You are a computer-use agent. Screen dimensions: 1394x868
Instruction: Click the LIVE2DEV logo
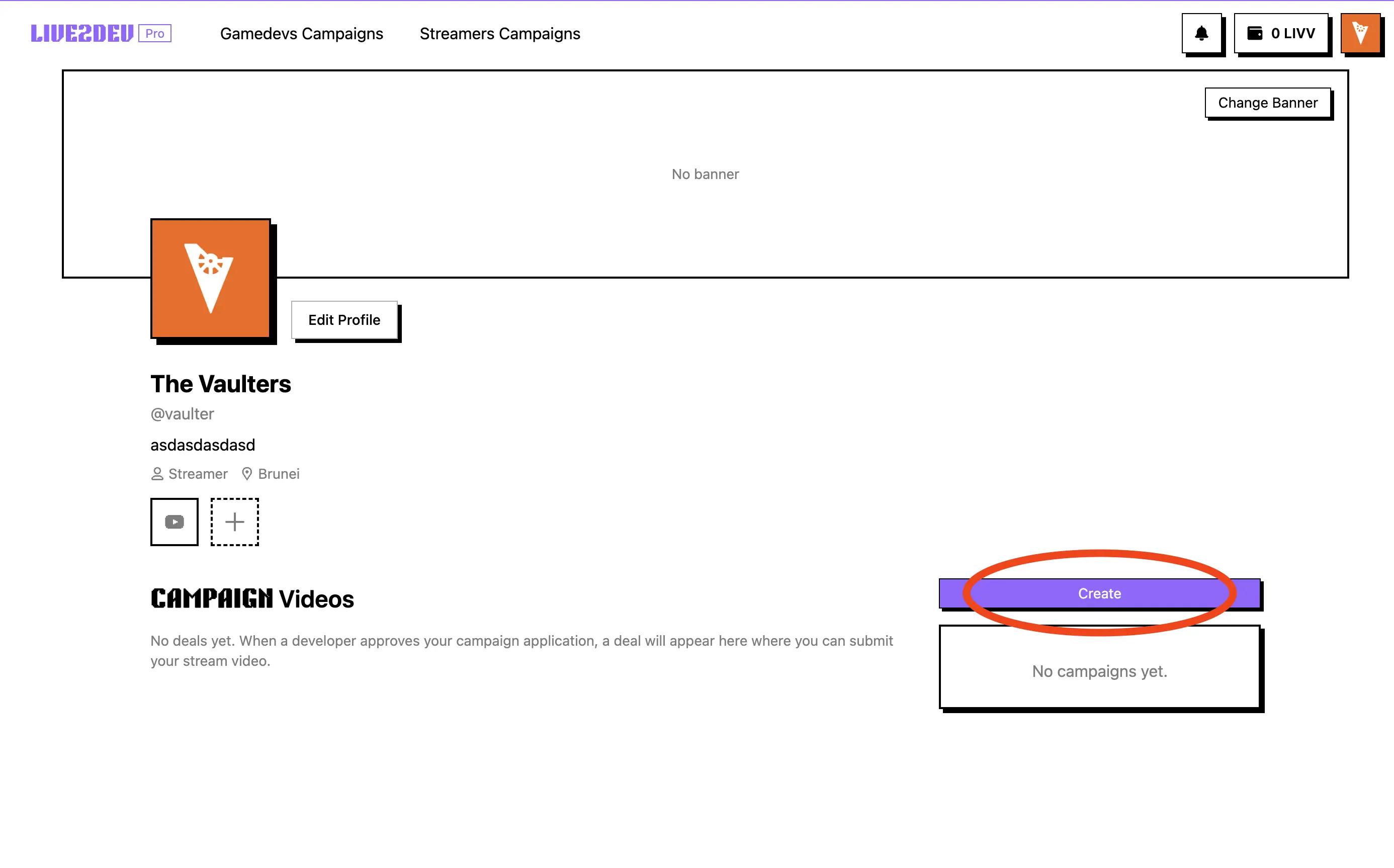click(x=82, y=33)
